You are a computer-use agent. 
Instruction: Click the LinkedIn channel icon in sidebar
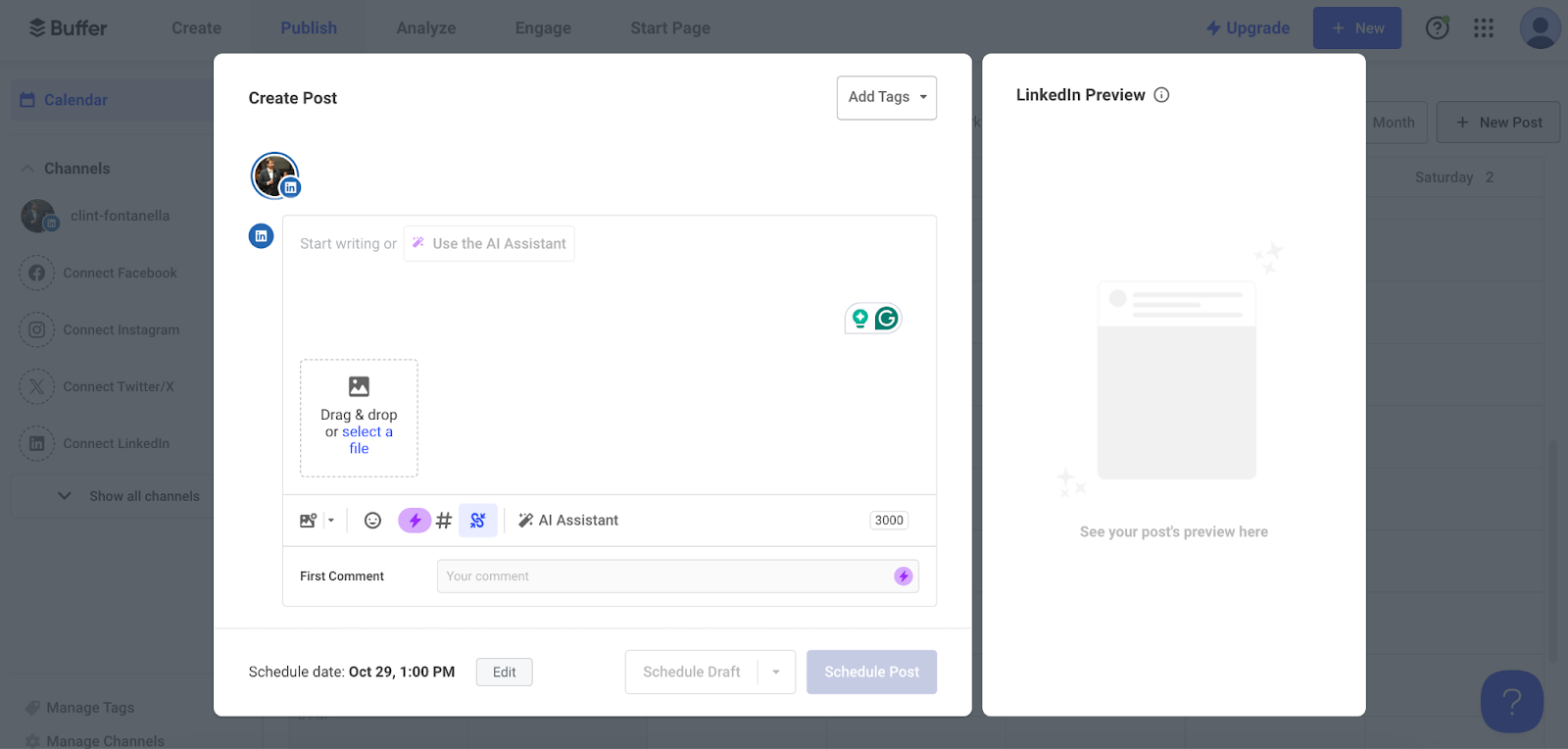36,444
